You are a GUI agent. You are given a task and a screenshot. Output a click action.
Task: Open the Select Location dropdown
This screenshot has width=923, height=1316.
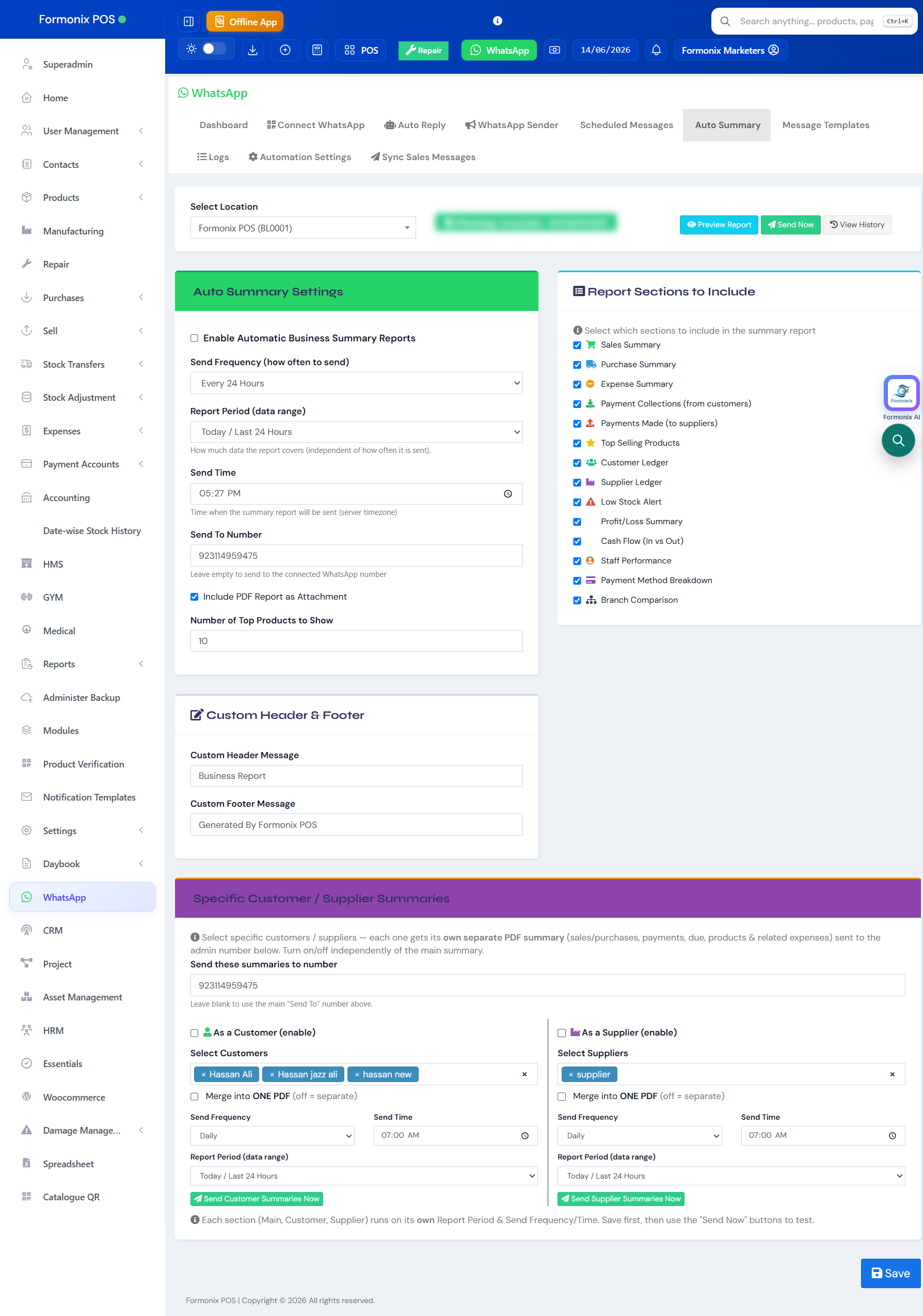(x=303, y=228)
